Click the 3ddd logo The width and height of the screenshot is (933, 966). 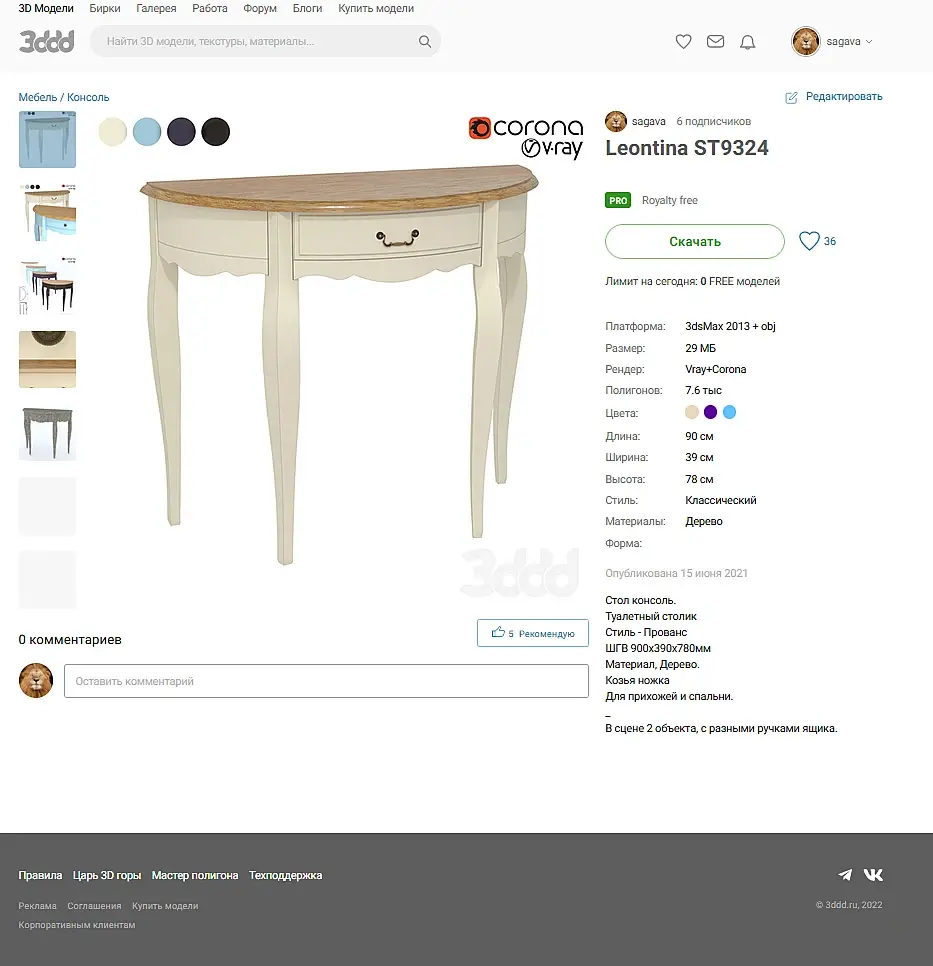[47, 41]
